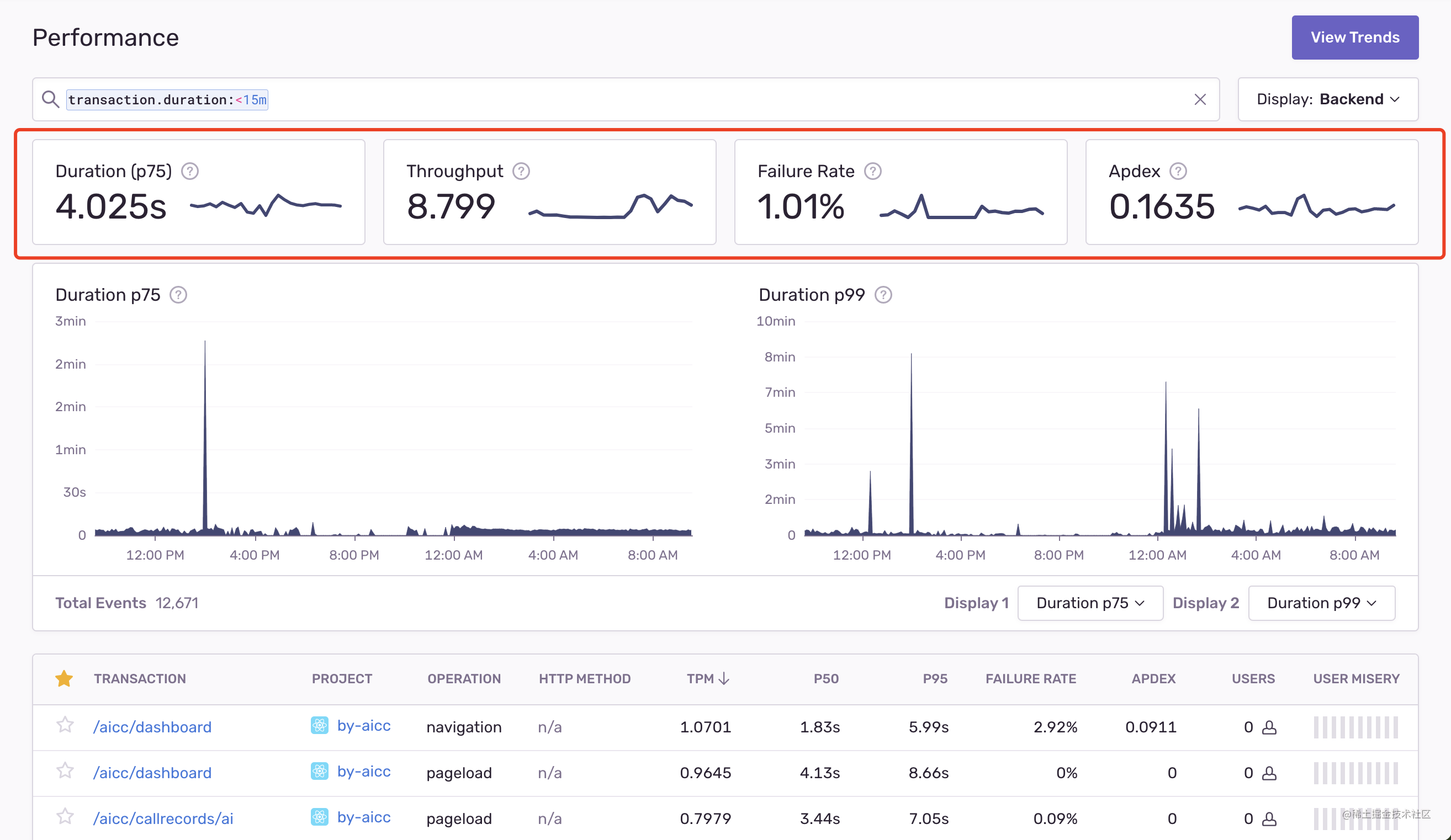Sort by P50 column header
This screenshot has height=840, width=1451.
tap(826, 679)
